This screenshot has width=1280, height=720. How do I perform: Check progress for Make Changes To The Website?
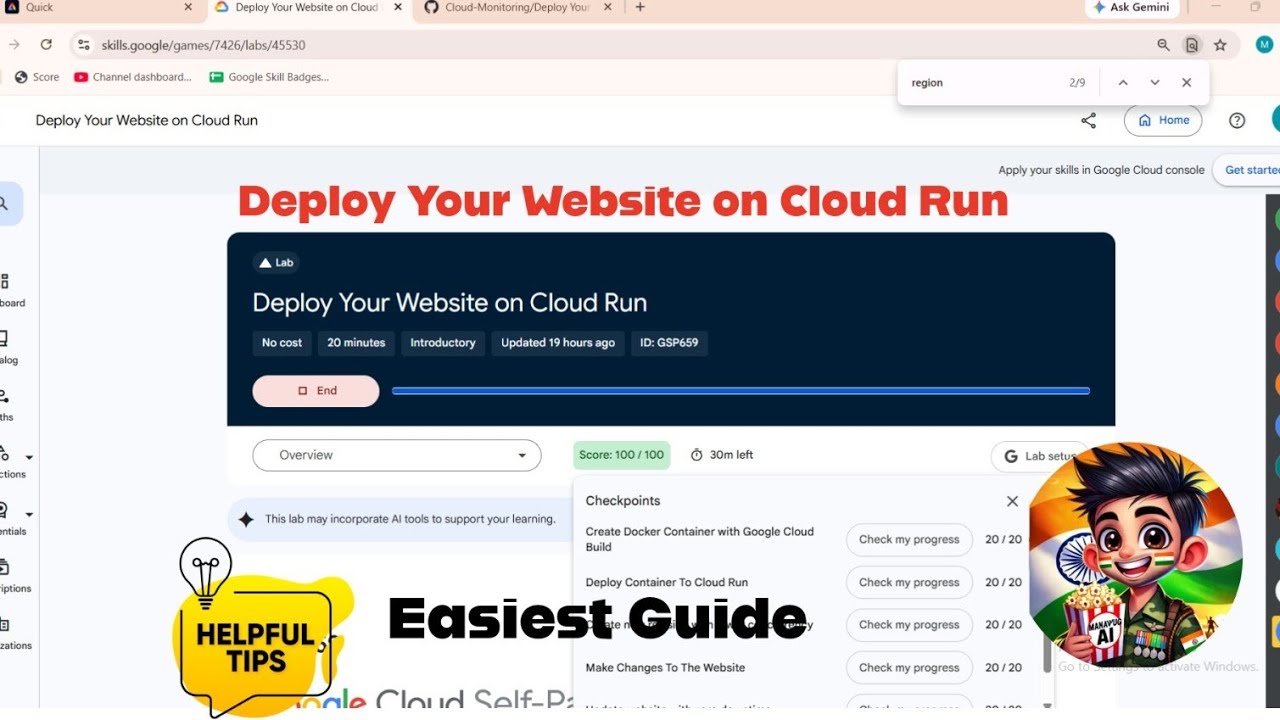click(x=909, y=667)
